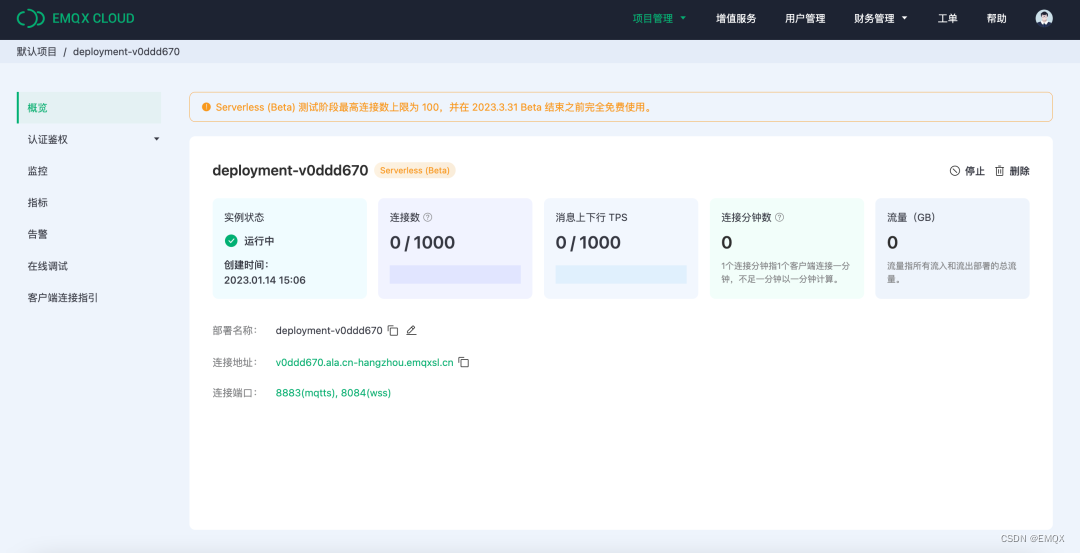Stop the deployment with 停止
1080x553 pixels.
pyautogui.click(x=967, y=171)
